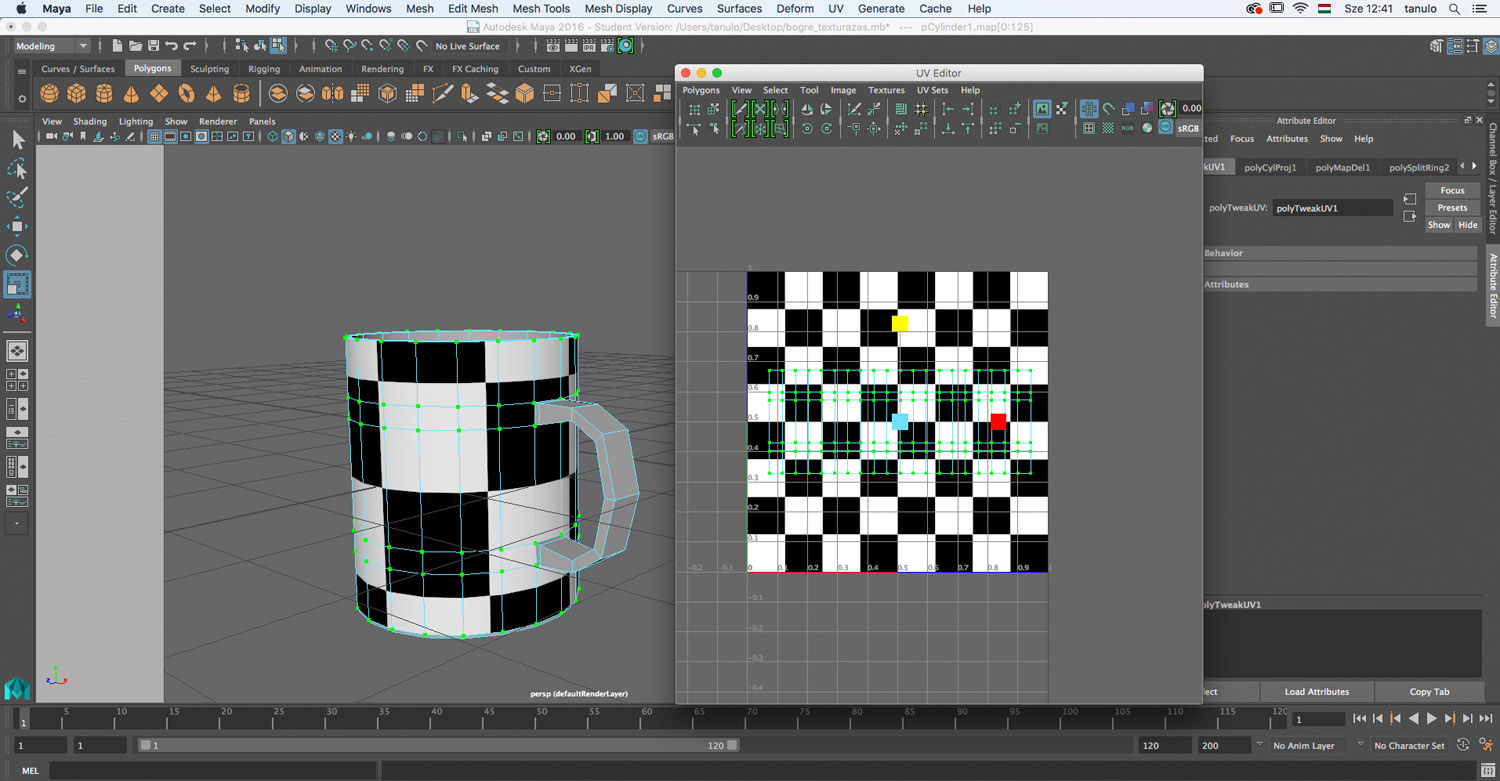This screenshot has height=781, width=1500.
Task: Open the No Character Set dropdown
Action: point(1409,745)
